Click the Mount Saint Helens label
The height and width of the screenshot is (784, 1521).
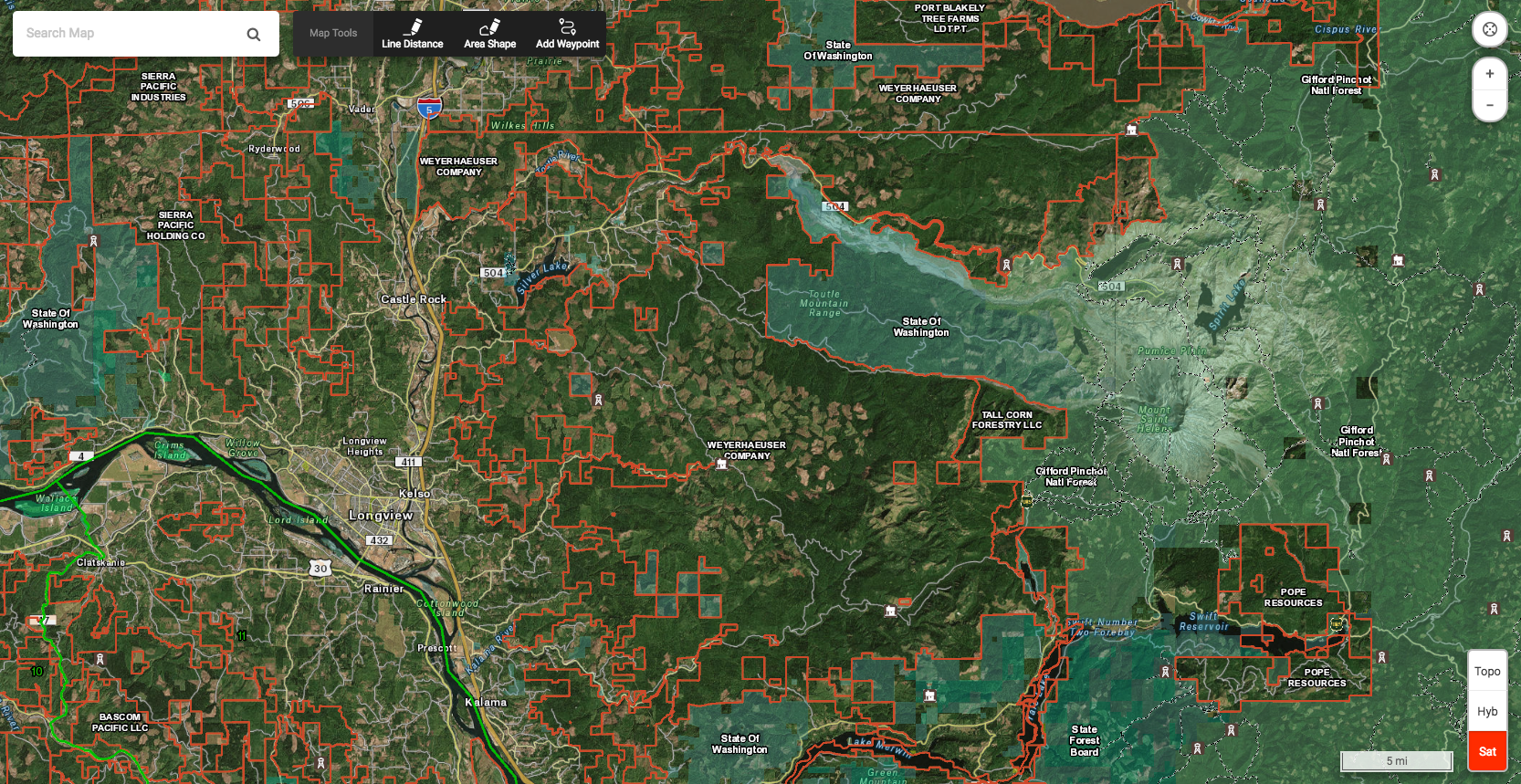click(1155, 419)
